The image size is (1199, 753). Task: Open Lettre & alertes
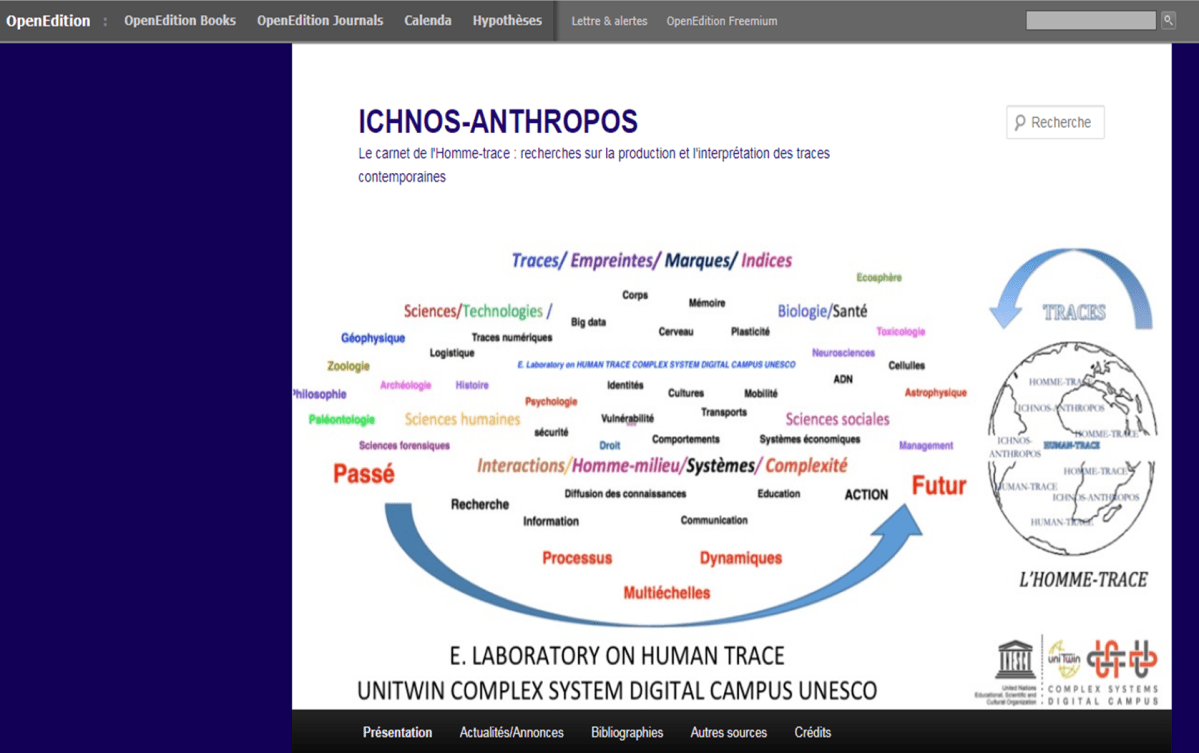(609, 21)
